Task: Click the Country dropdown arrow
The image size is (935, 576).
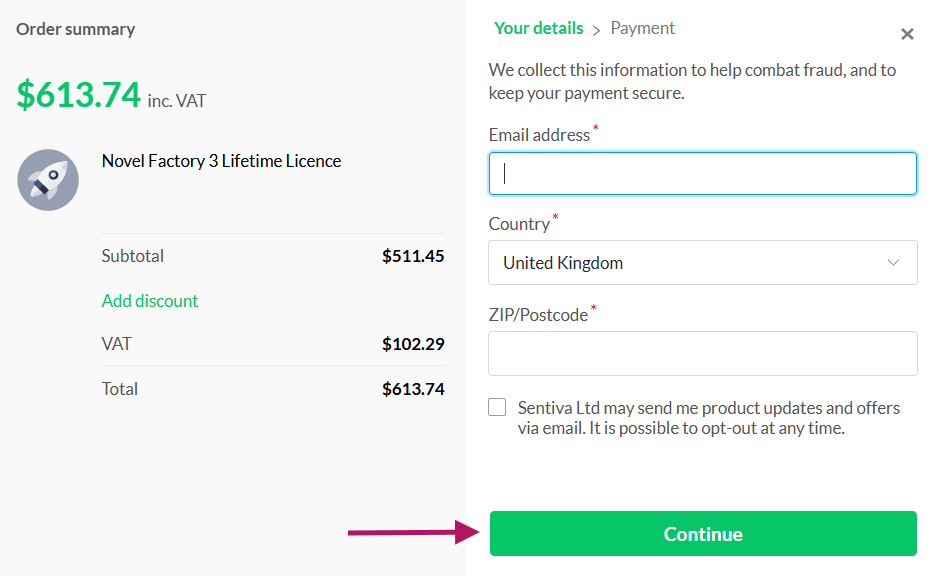Action: (x=893, y=262)
